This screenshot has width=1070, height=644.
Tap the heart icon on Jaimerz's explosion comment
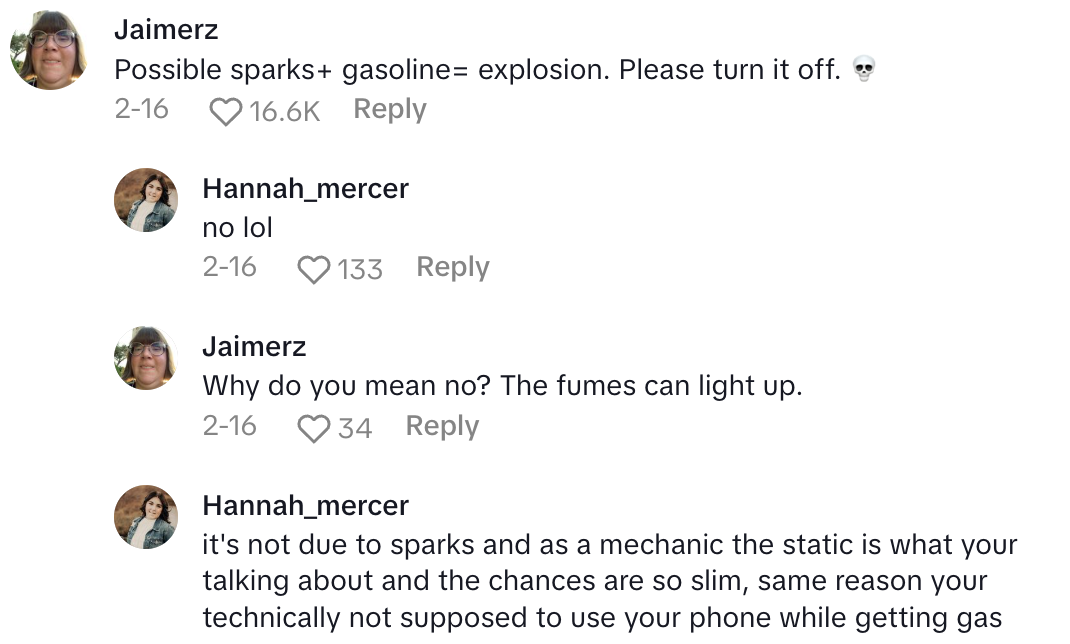pyautogui.click(x=226, y=111)
